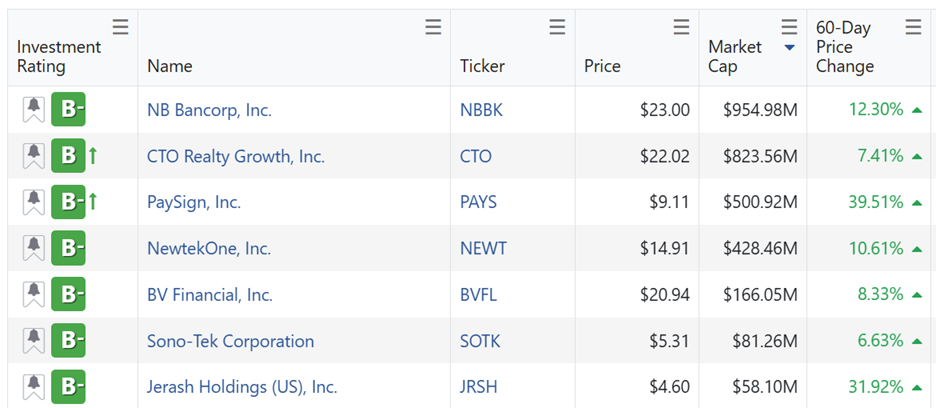Viewport: 936px width, 408px height.
Task: Toggle alert bell for Jerash Holdings row
Action: click(x=34, y=386)
